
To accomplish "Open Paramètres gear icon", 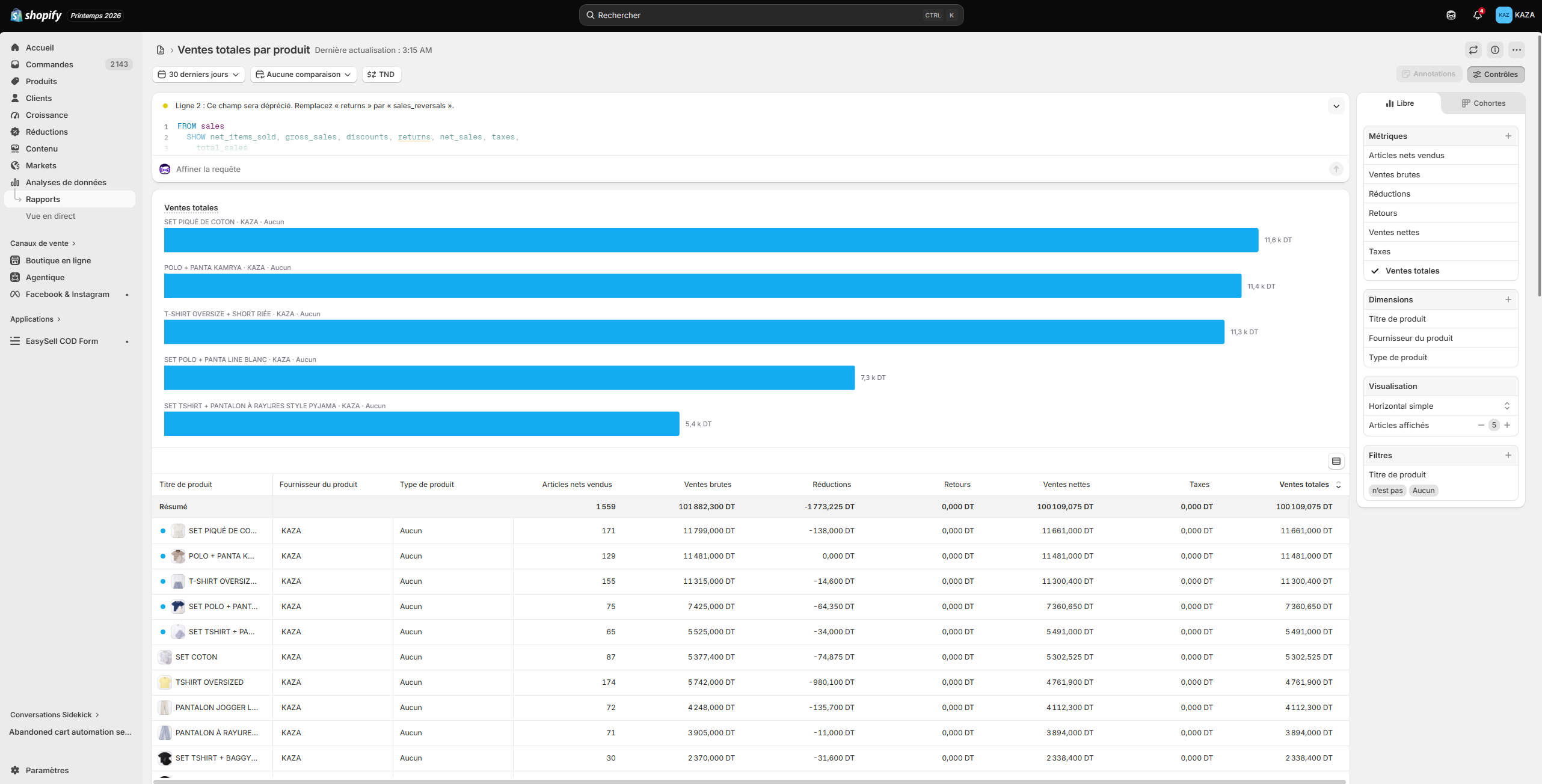I will [15, 770].
